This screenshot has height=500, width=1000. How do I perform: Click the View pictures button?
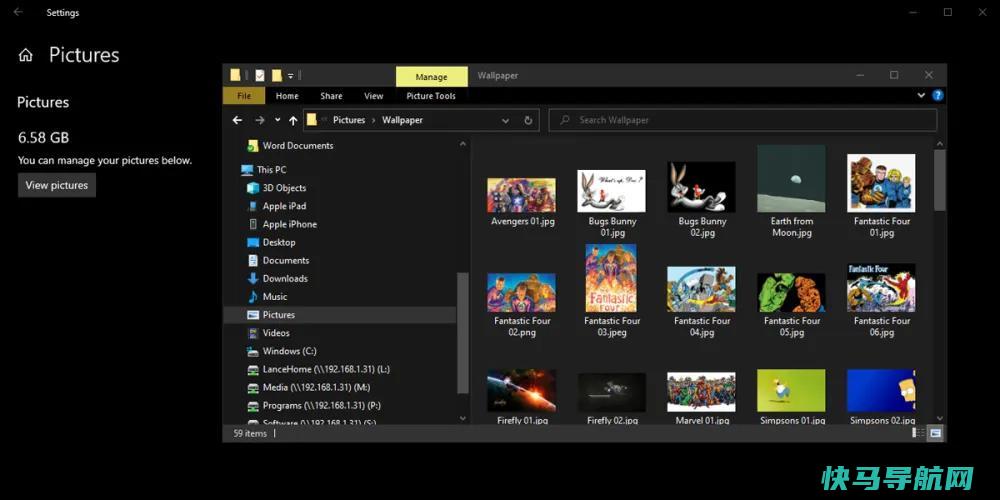pos(57,185)
